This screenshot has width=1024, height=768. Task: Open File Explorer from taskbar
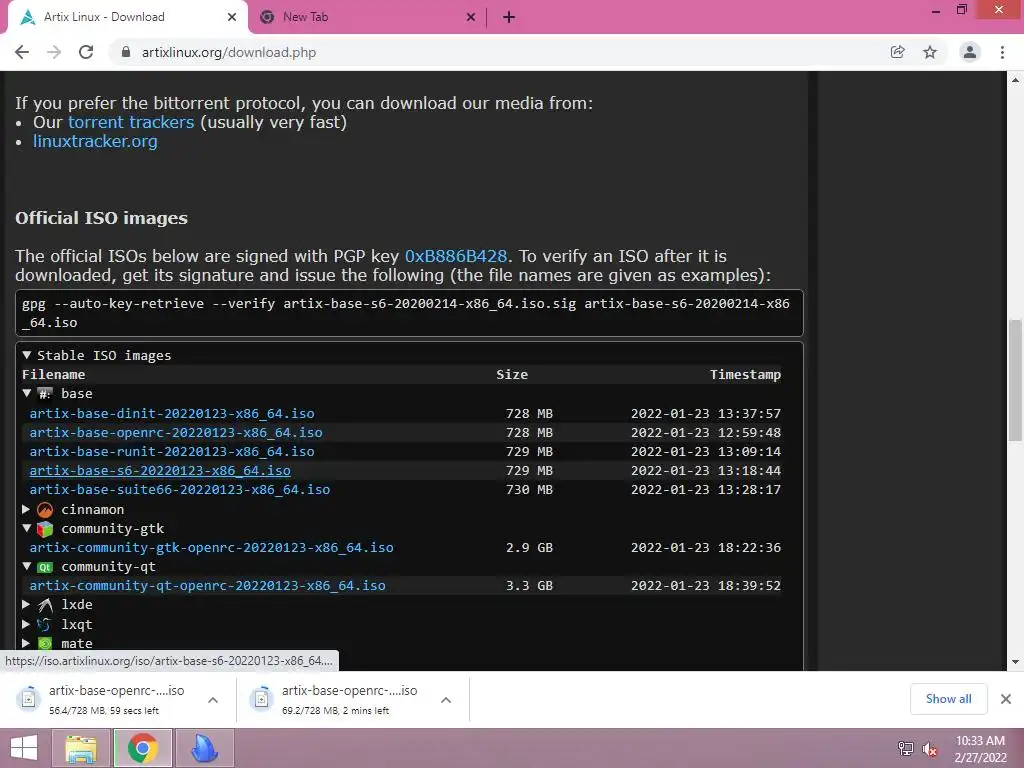[80, 748]
